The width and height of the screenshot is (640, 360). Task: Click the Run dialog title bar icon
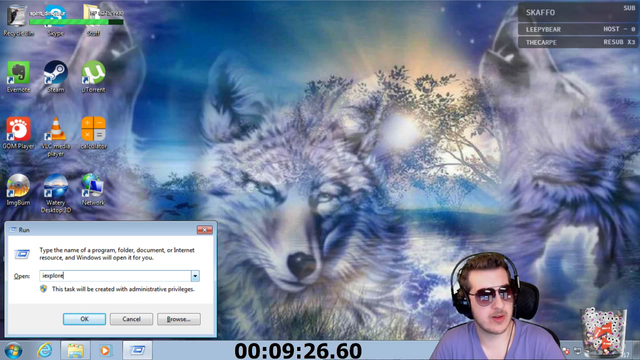(13, 230)
